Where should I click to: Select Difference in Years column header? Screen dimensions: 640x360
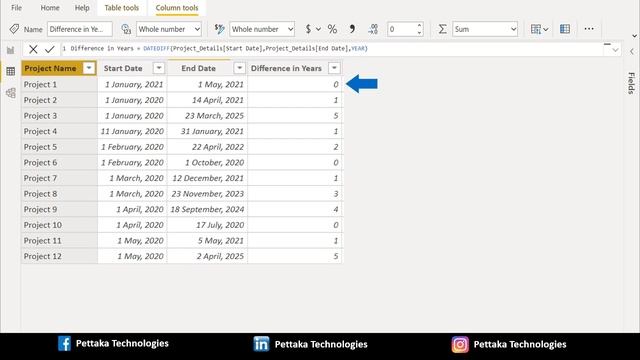point(286,68)
